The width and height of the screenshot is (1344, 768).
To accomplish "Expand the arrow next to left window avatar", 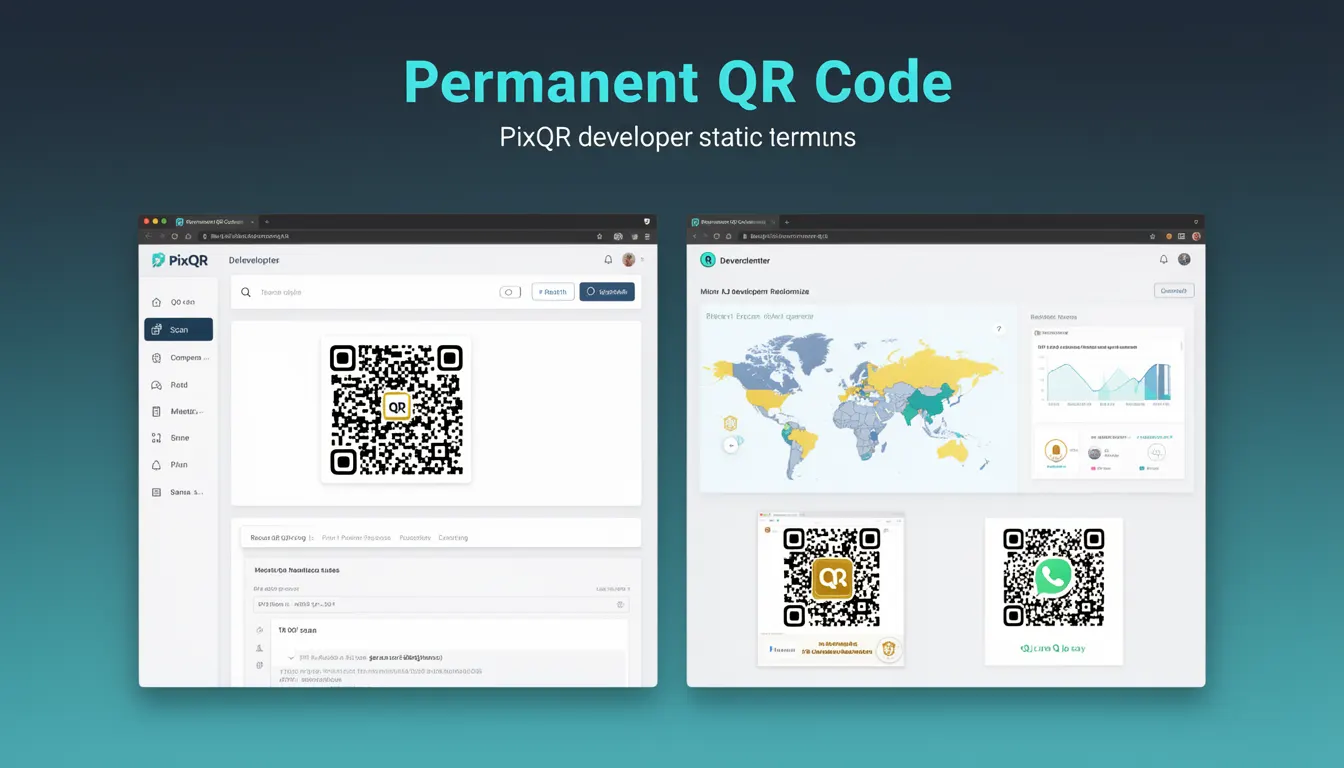I will 642,260.
